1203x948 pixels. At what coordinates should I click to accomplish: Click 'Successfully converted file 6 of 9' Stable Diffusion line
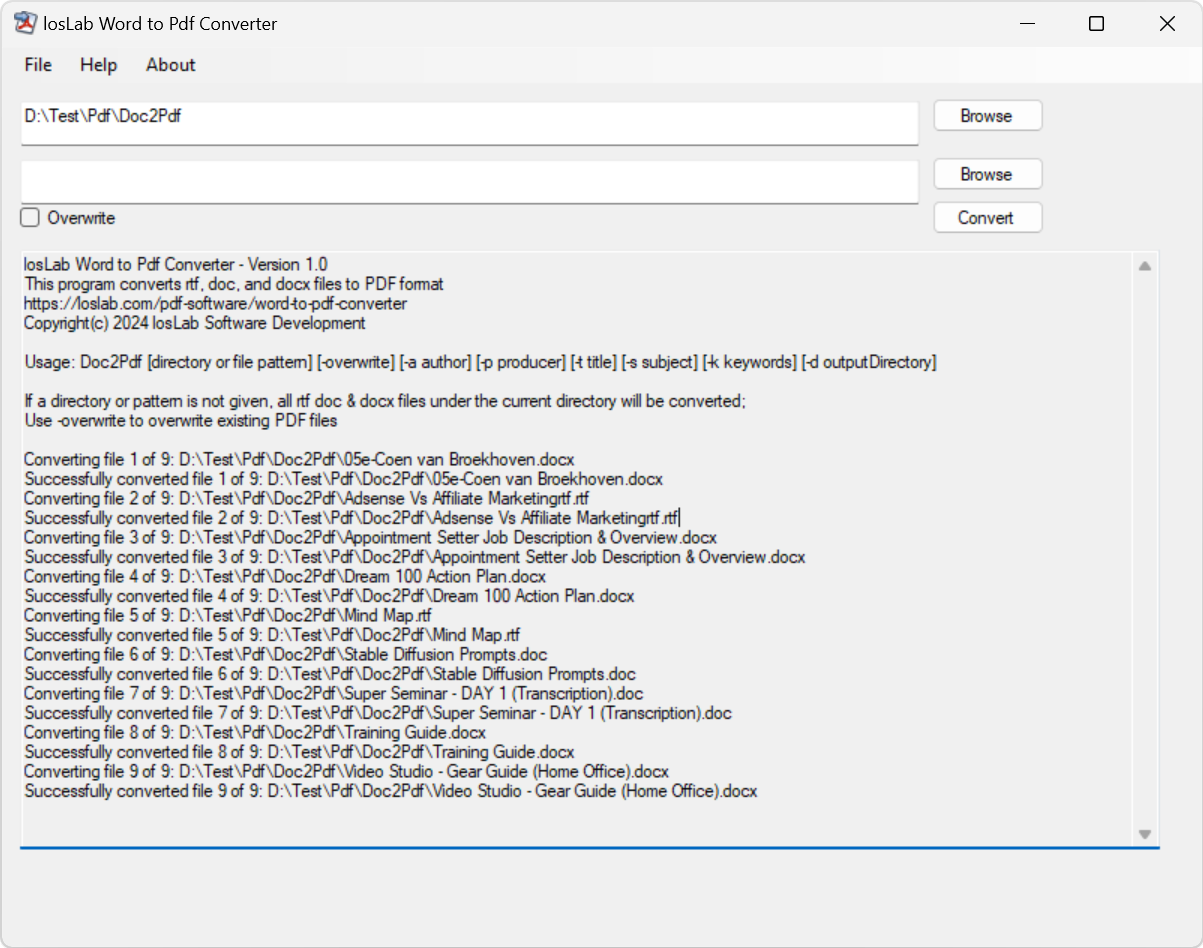coord(330,674)
